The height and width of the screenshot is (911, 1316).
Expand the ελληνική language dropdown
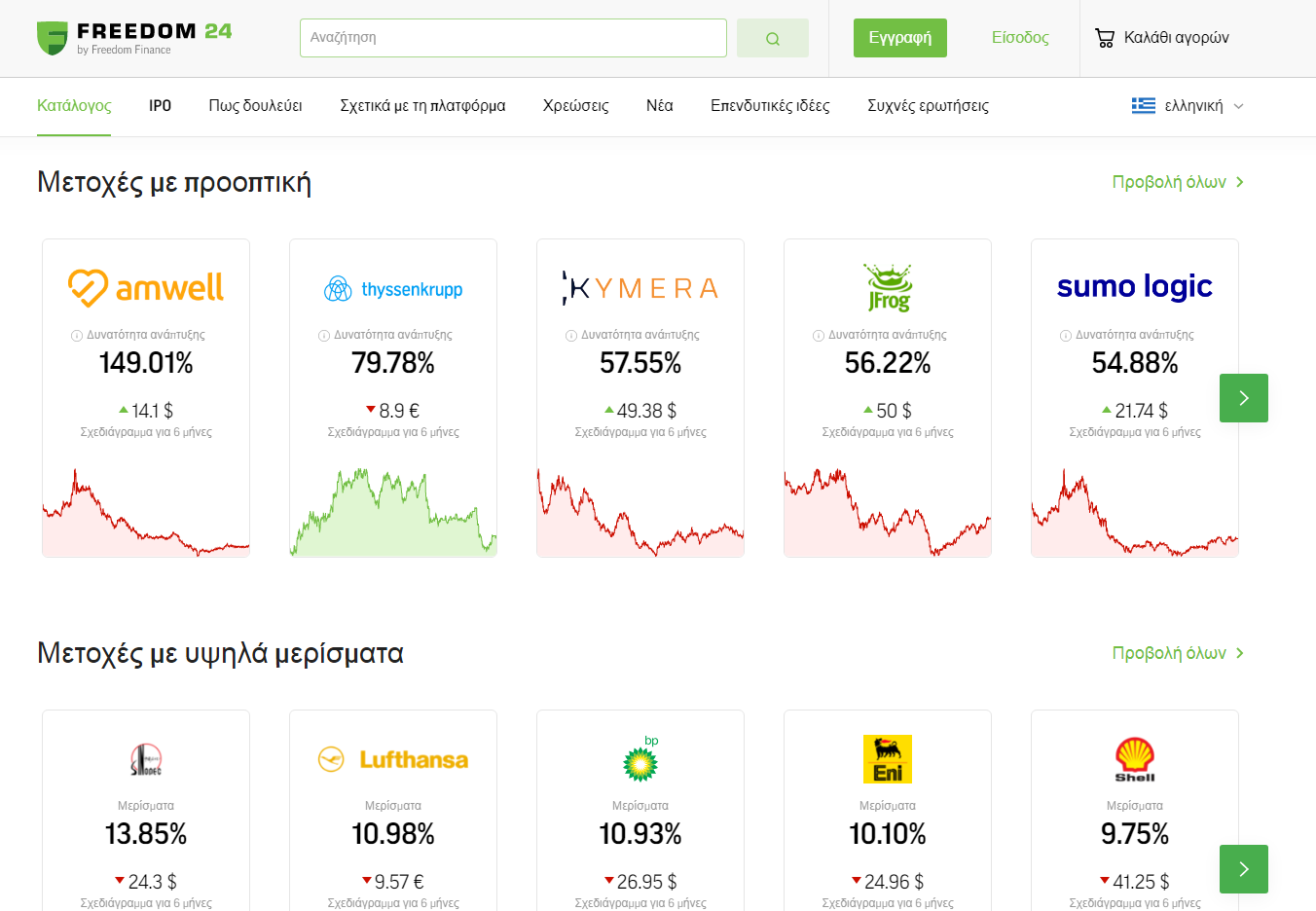pyautogui.click(x=1188, y=106)
